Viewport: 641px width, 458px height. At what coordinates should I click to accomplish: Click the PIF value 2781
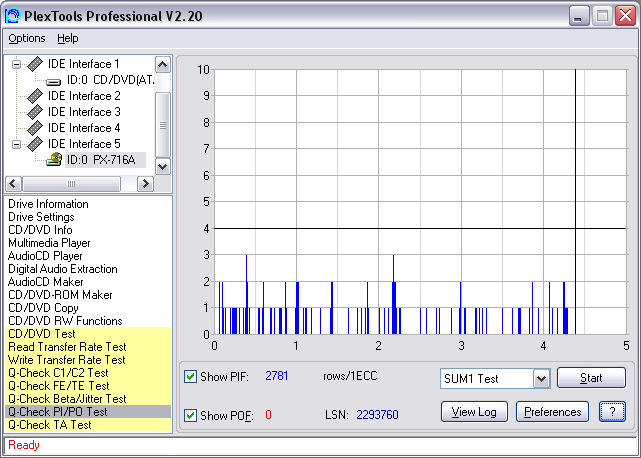[x=277, y=376]
